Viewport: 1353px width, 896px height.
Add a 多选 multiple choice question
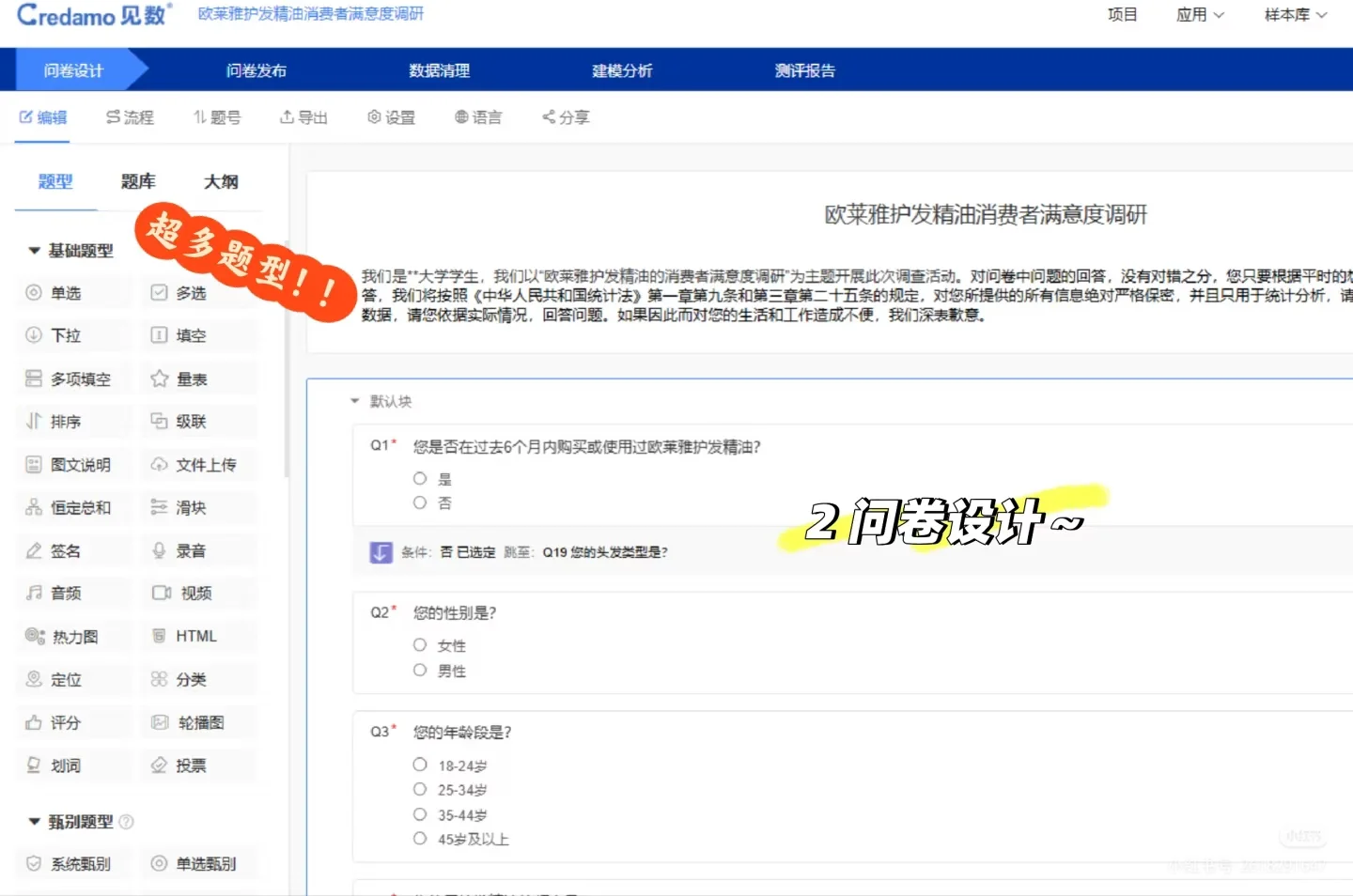click(x=198, y=293)
